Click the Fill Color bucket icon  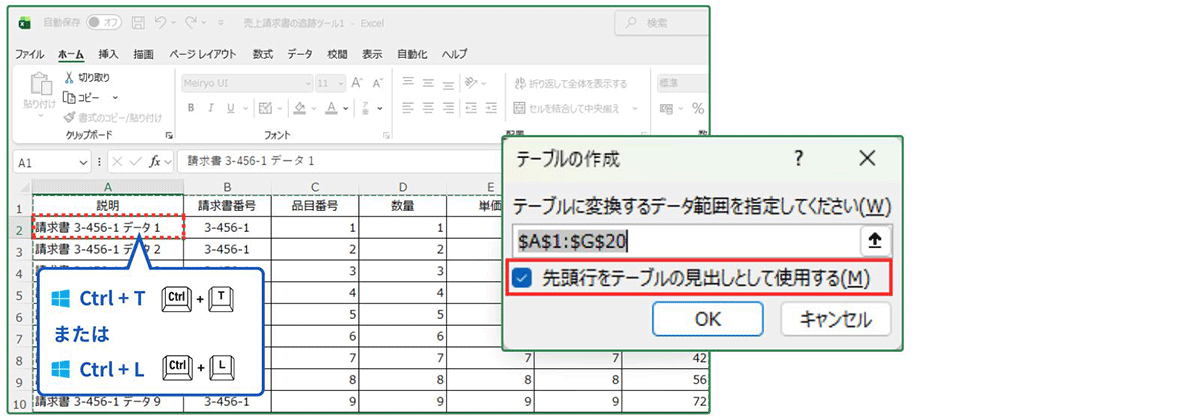click(x=300, y=108)
